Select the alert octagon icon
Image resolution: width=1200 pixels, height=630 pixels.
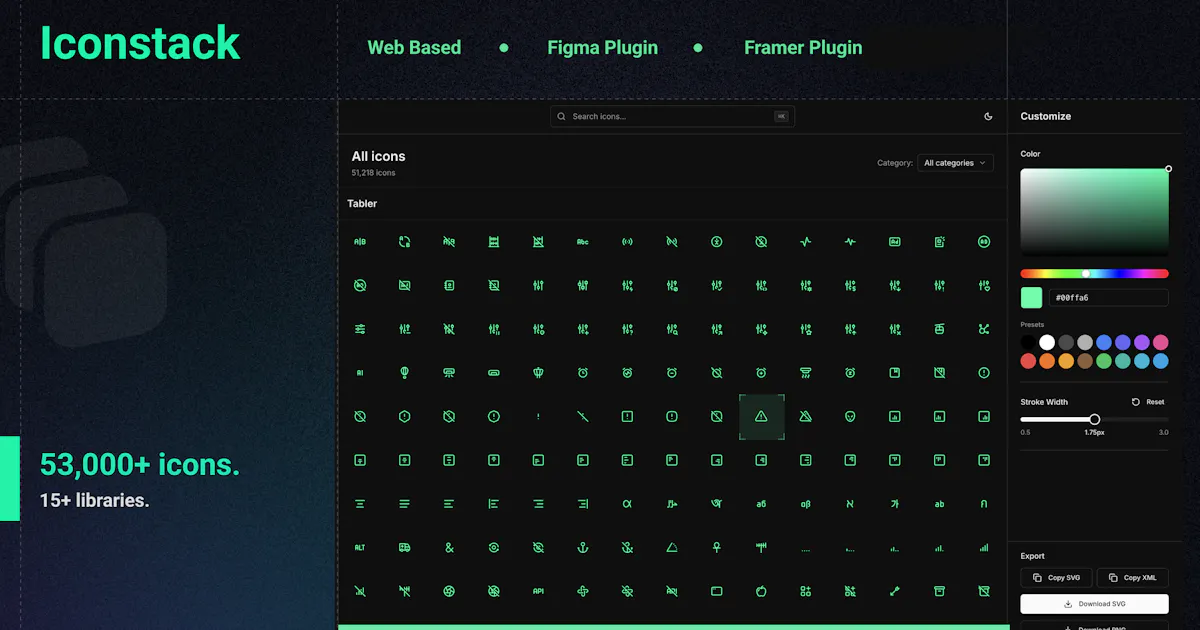(x=493, y=417)
